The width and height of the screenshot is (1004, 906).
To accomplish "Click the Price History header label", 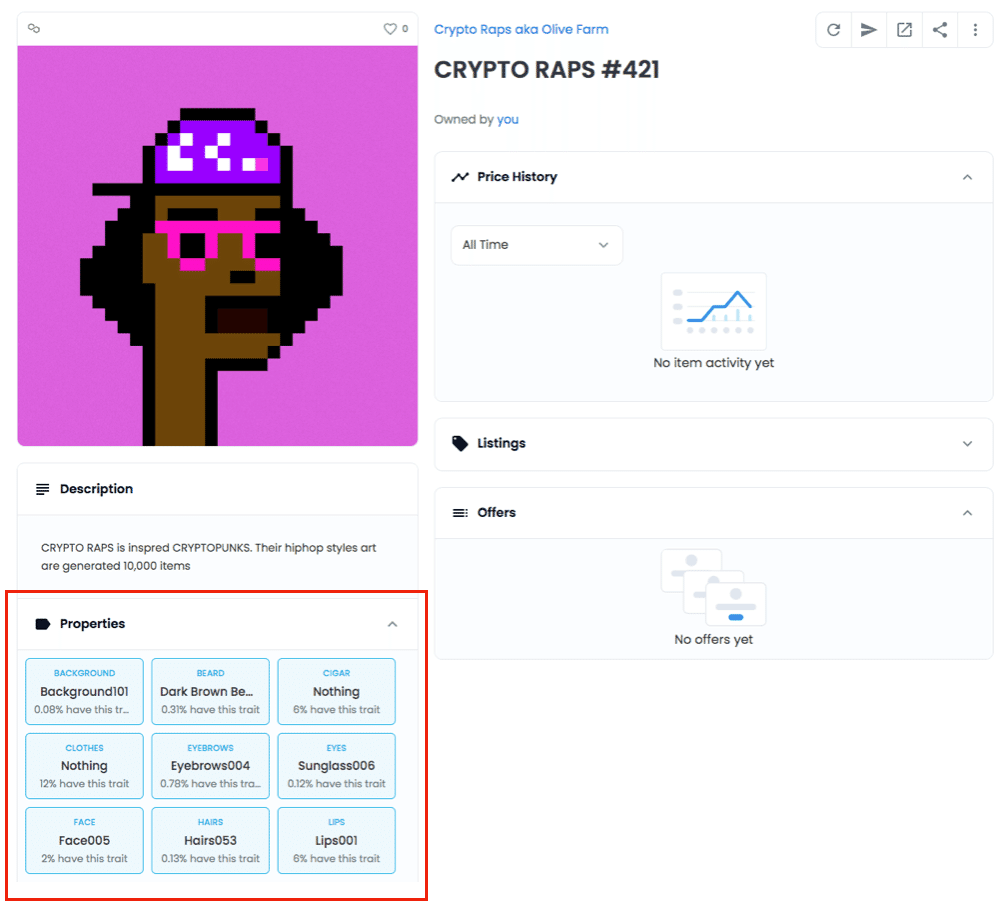I will [x=517, y=177].
